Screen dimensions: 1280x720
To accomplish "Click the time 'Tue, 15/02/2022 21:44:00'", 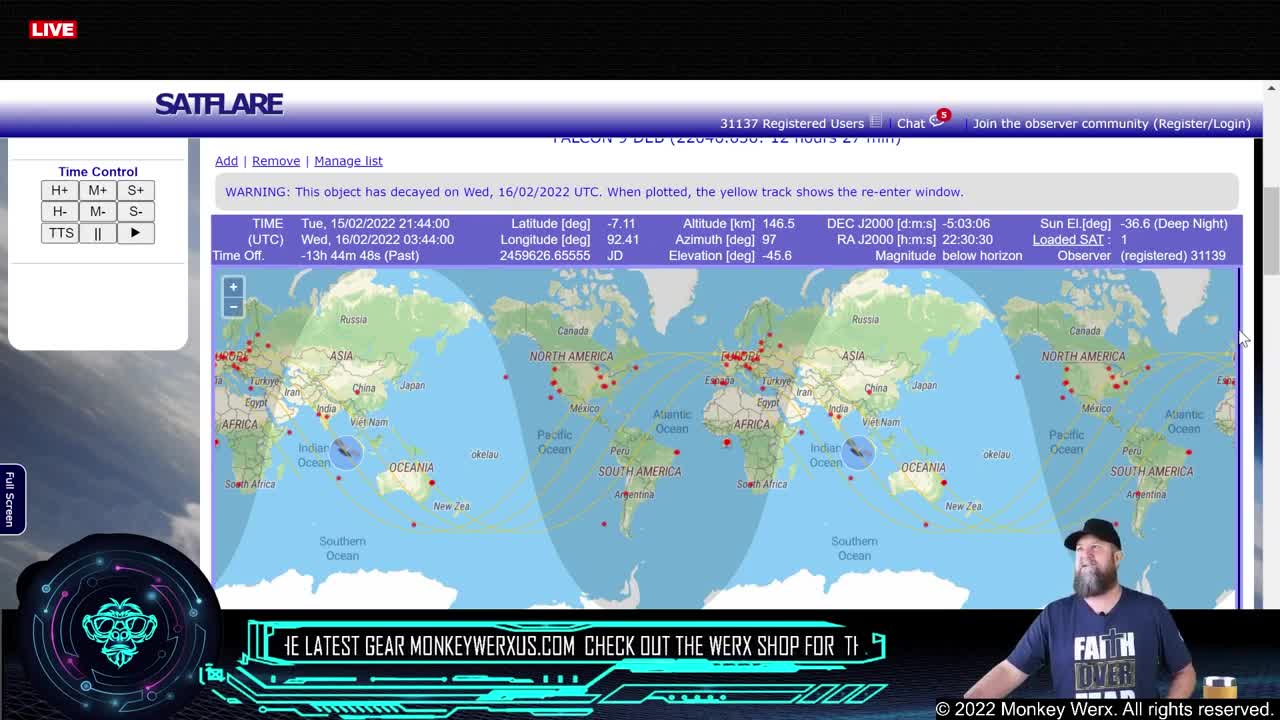I will [x=375, y=223].
